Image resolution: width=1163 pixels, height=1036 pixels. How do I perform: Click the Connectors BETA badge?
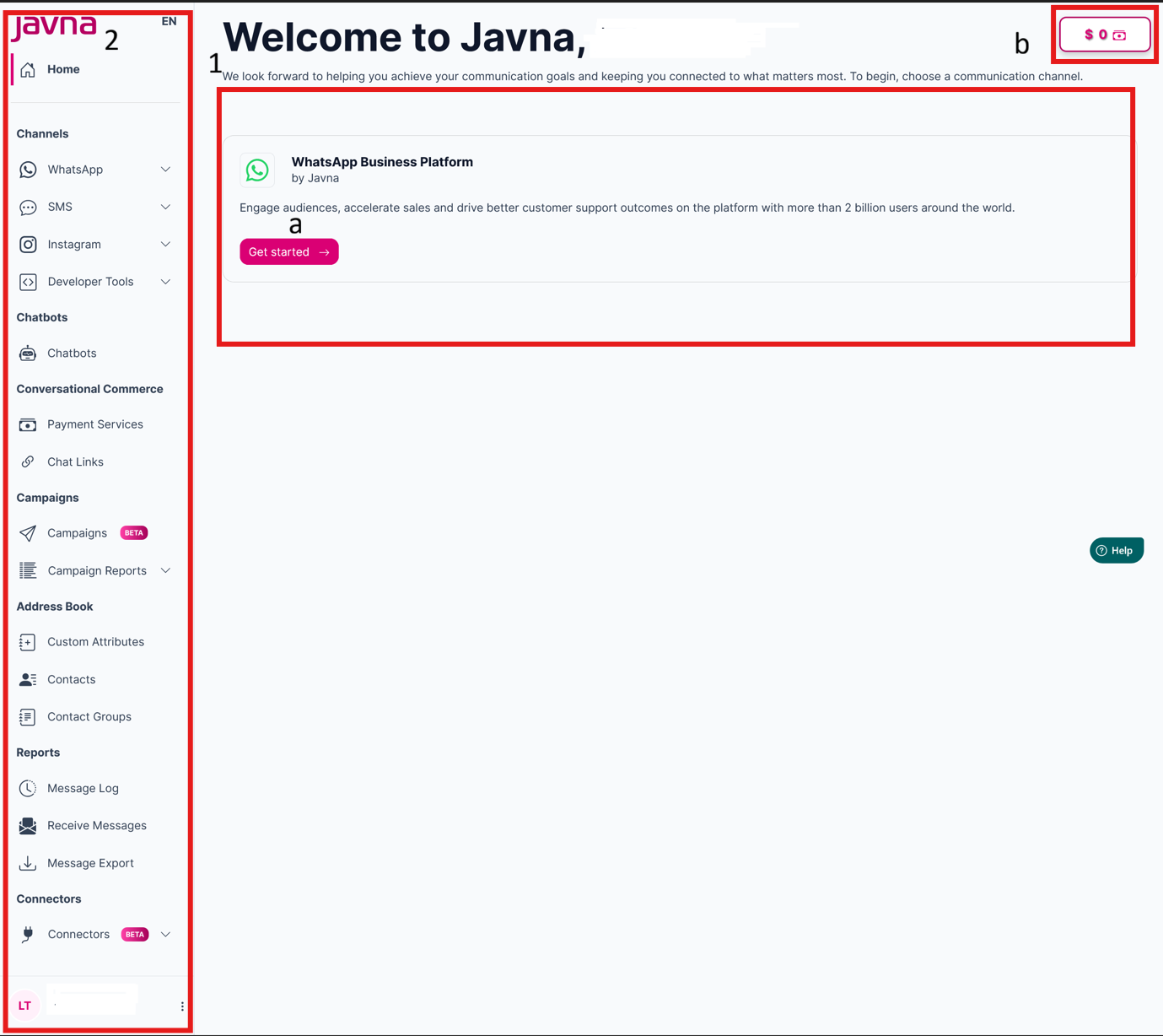(x=135, y=934)
